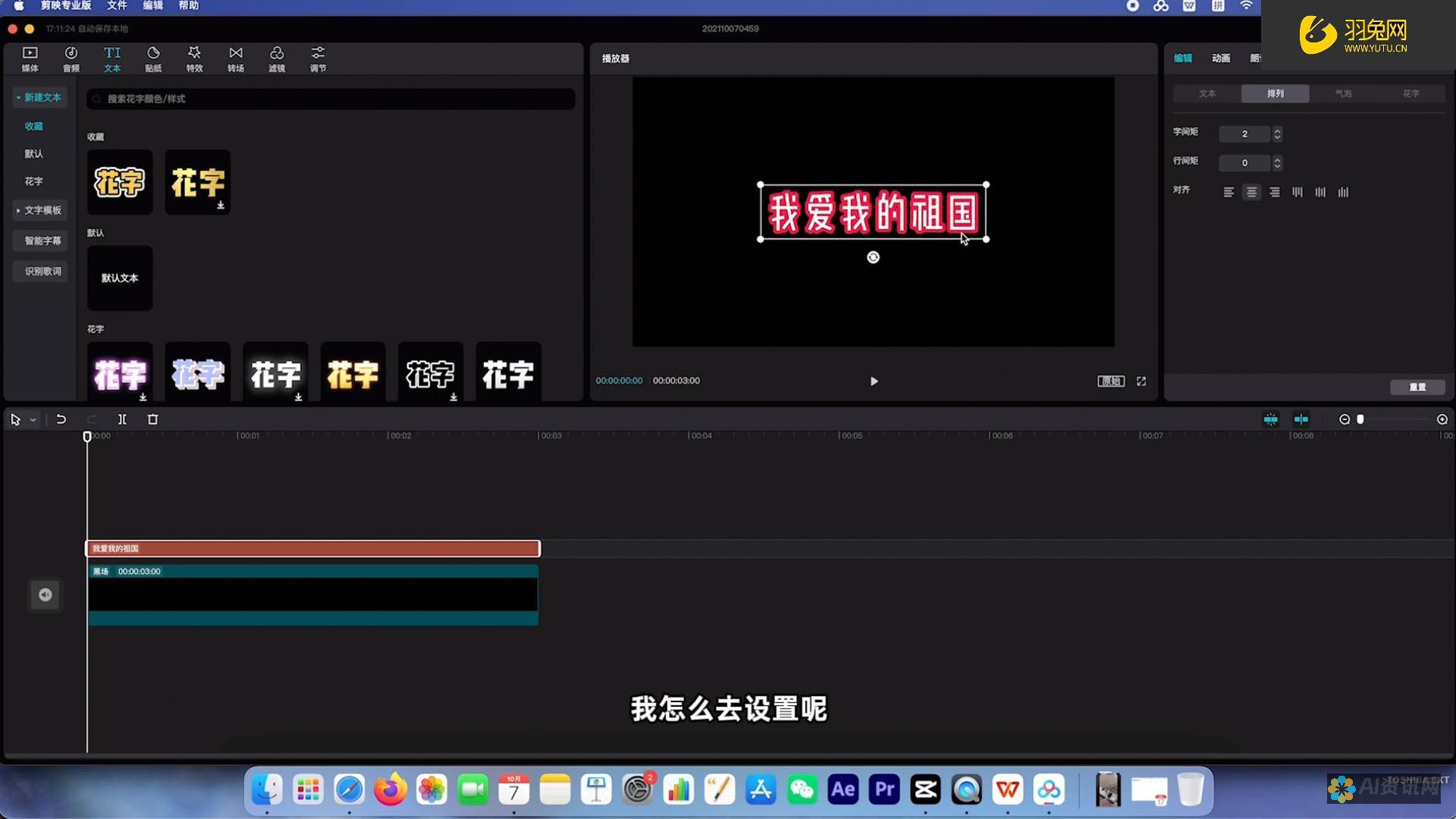Click the rotate handle below the text box
This screenshot has width=1456, height=819.
pyautogui.click(x=873, y=258)
